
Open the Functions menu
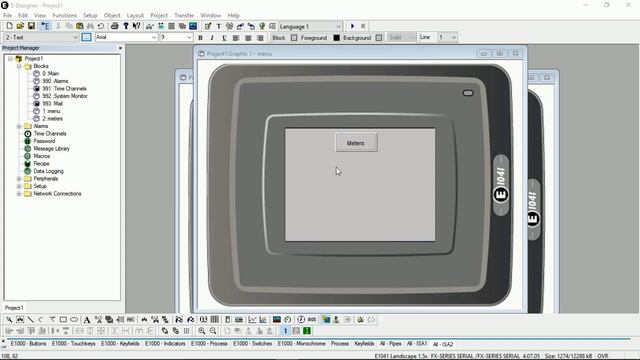(x=64, y=16)
